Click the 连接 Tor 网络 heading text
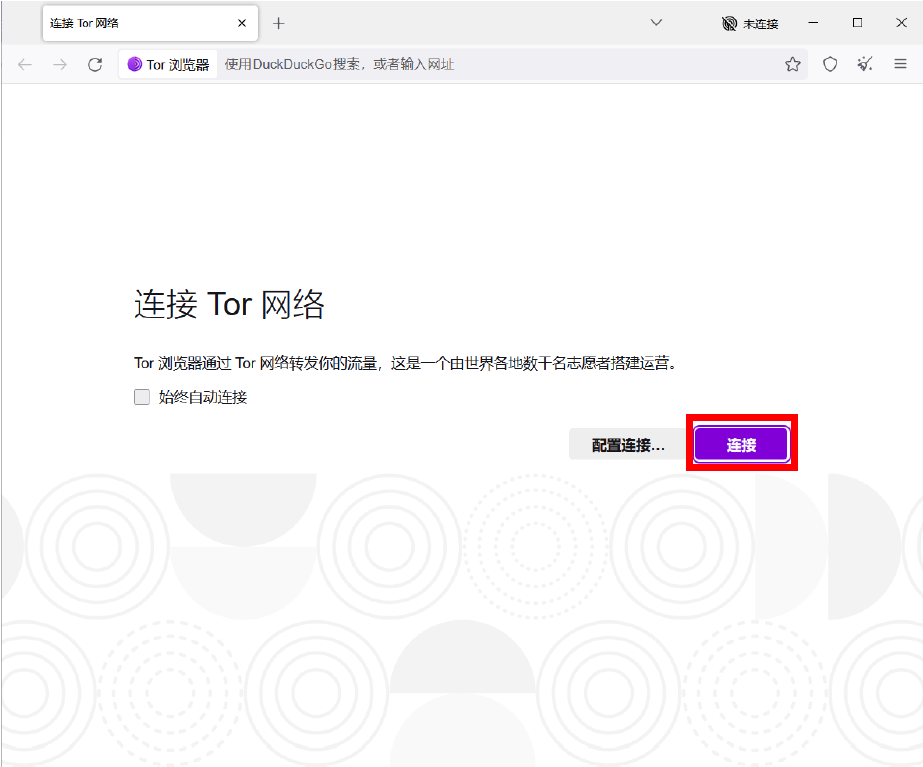923x767 pixels. click(x=230, y=304)
